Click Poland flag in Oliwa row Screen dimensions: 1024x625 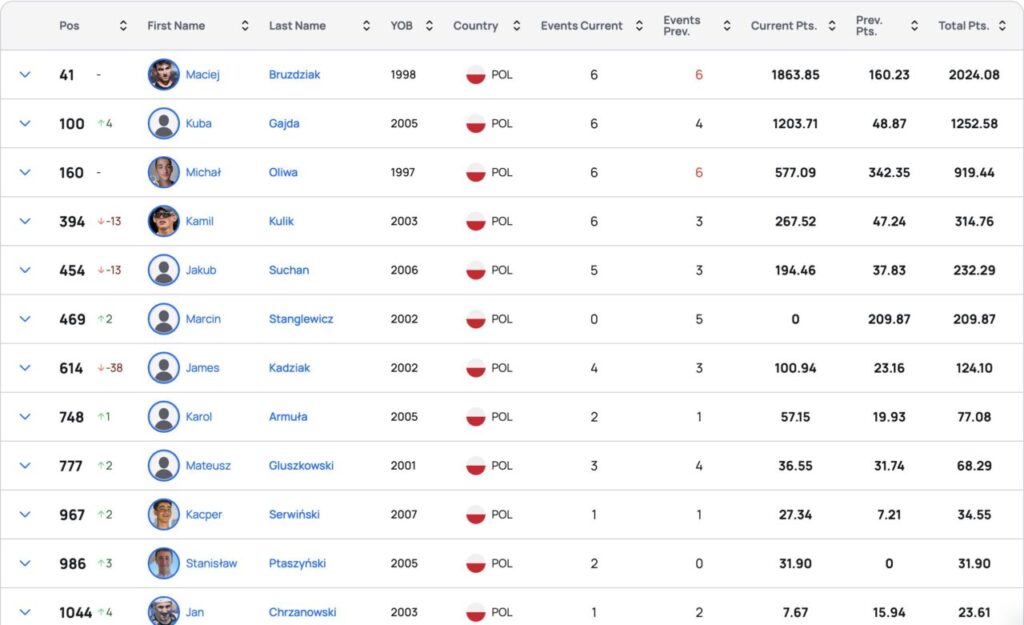(x=476, y=172)
